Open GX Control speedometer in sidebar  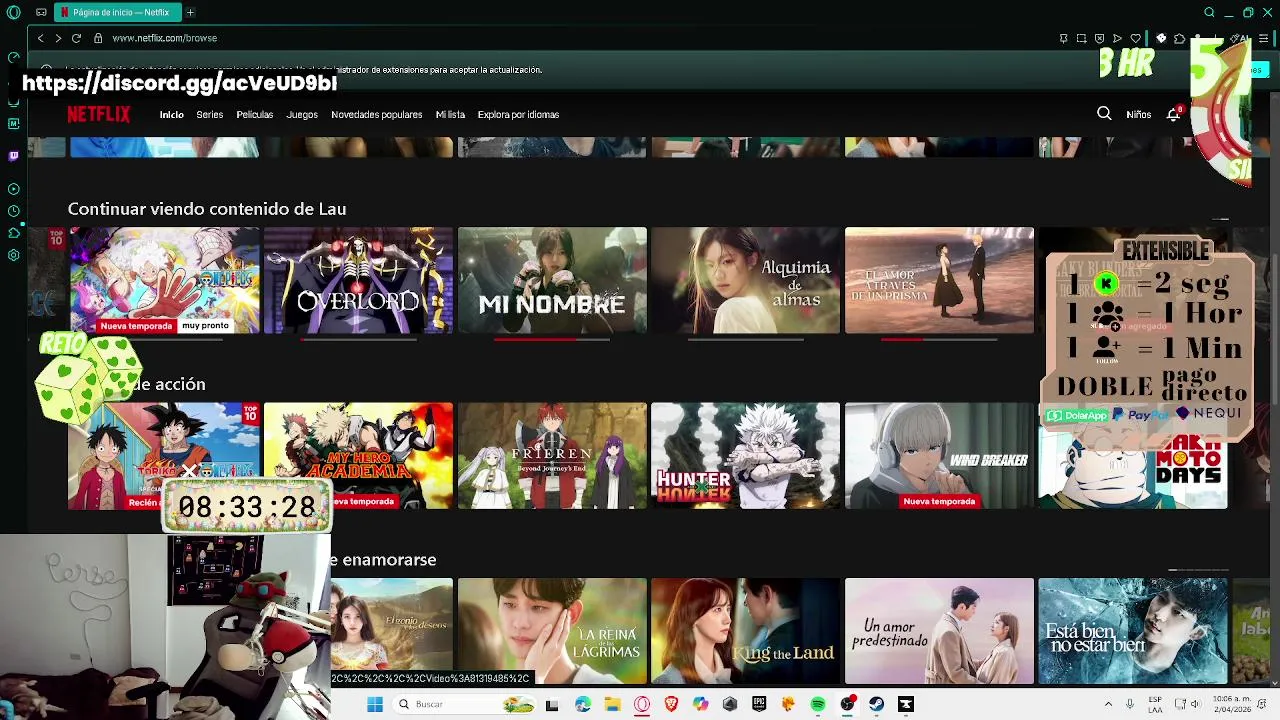(13, 57)
